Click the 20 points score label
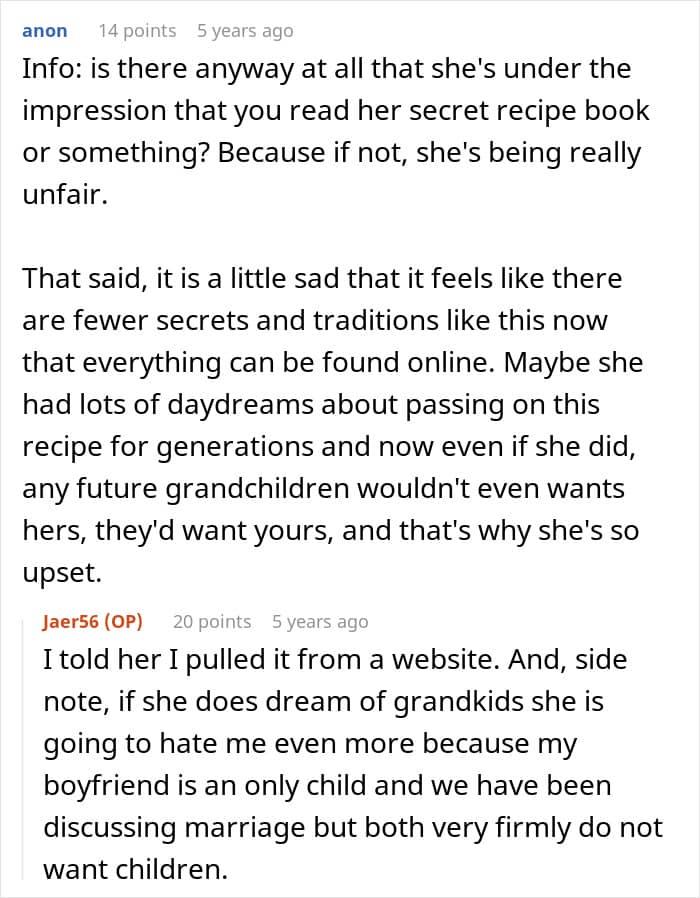 click(212, 621)
